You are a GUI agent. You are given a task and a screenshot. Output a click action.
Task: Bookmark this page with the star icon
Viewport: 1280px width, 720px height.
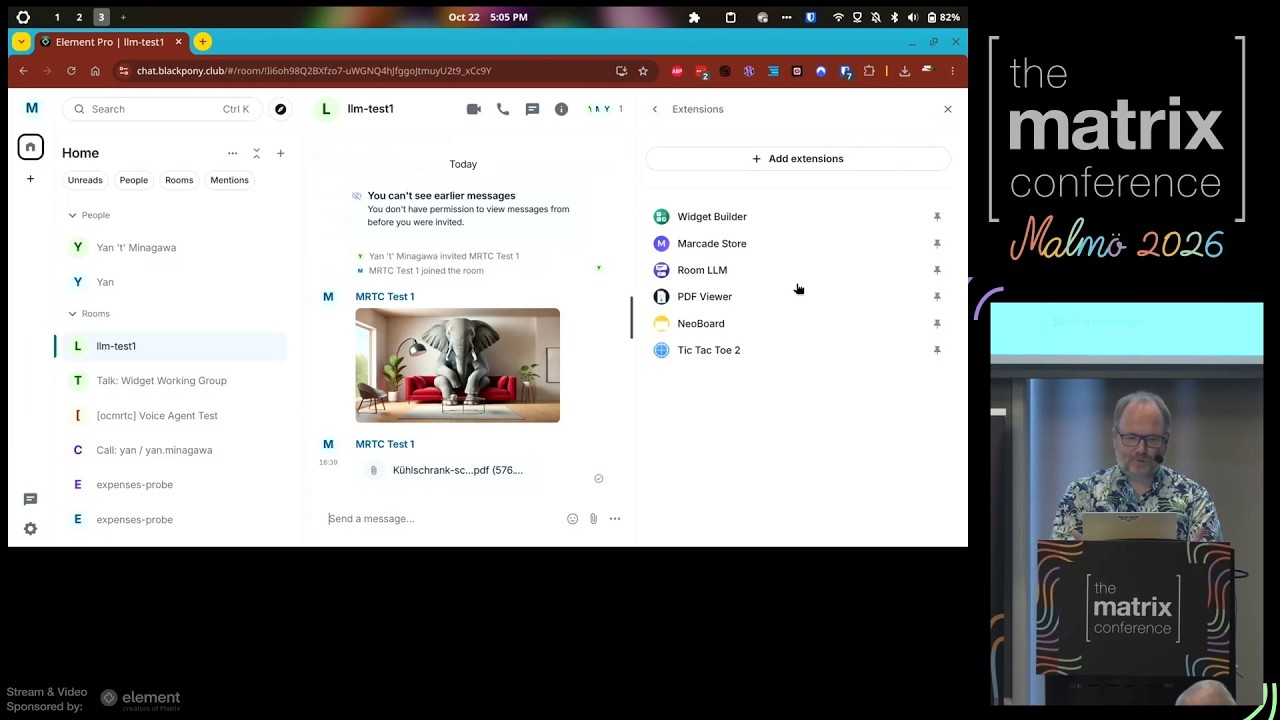click(x=643, y=71)
